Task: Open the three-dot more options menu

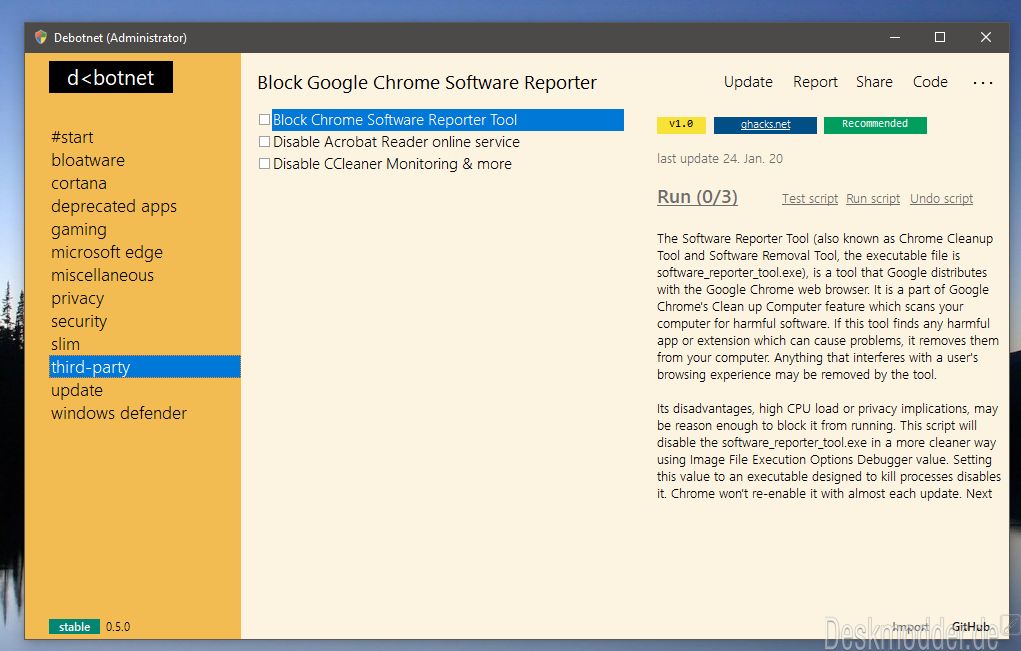Action: click(x=983, y=83)
